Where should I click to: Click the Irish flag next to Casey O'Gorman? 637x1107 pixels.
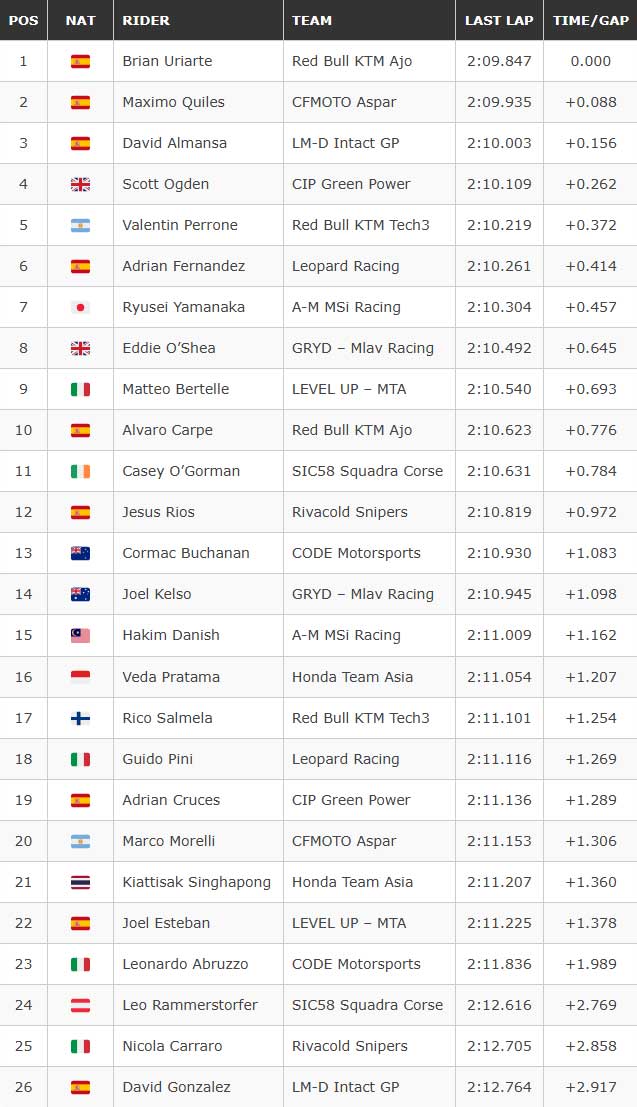(80, 471)
